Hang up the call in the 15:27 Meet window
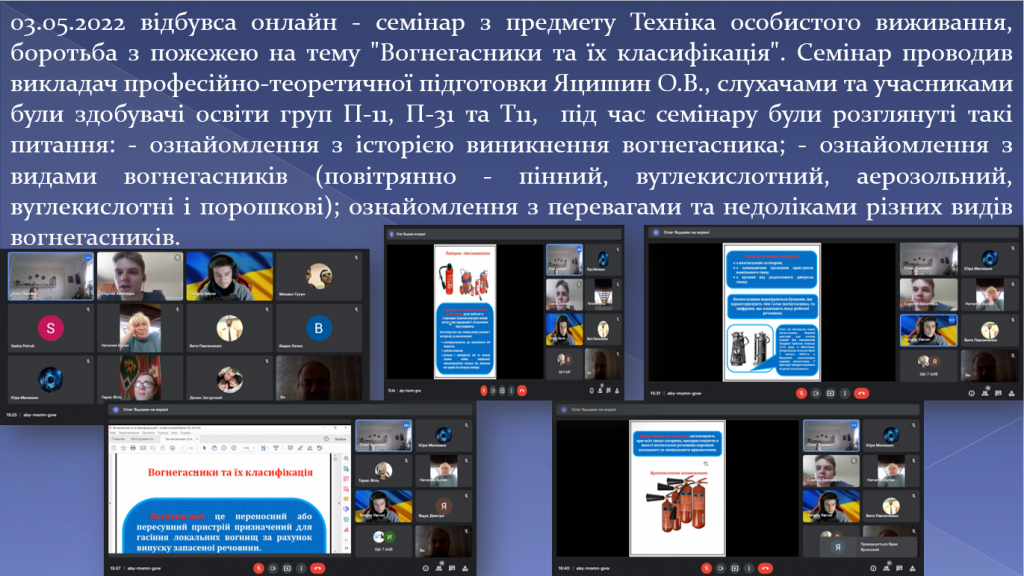Image resolution: width=1024 pixels, height=576 pixels. [x=318, y=567]
